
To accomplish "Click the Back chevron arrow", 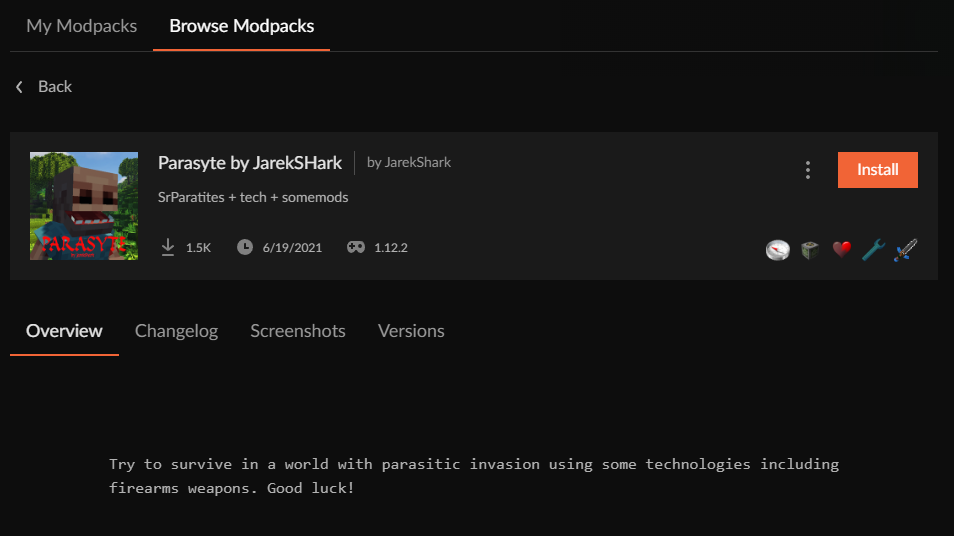I will click(x=19, y=87).
